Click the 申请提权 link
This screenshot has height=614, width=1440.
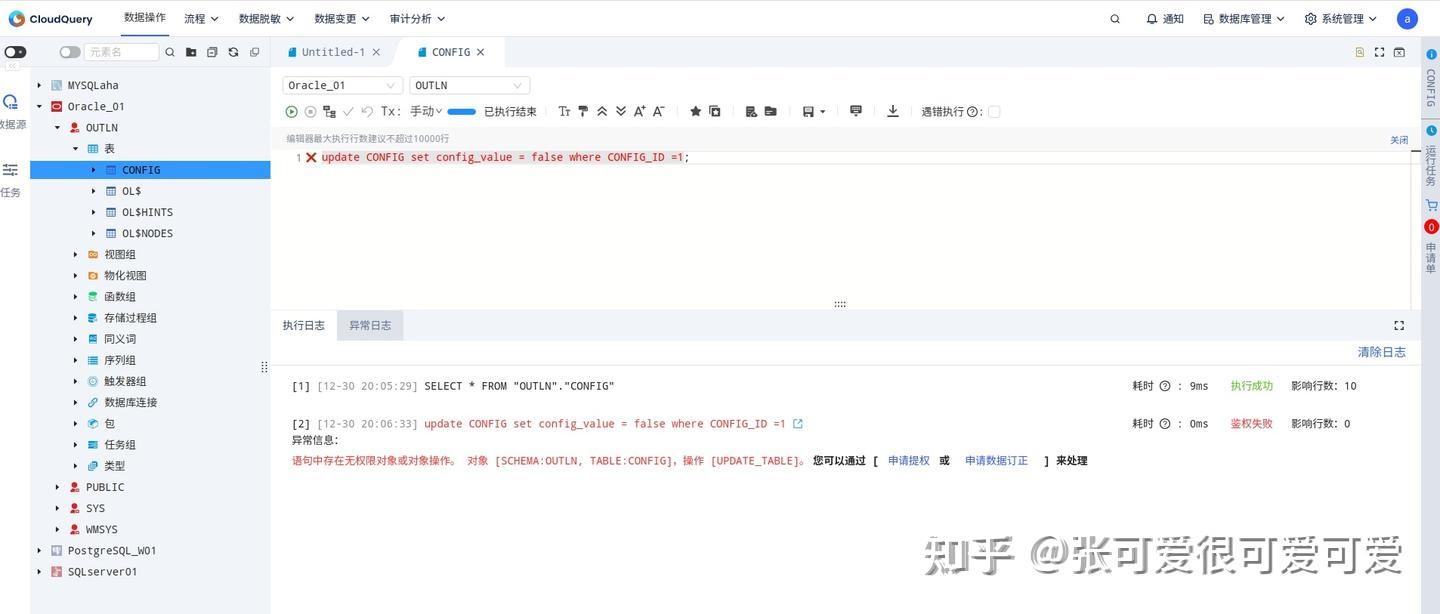tap(908, 460)
